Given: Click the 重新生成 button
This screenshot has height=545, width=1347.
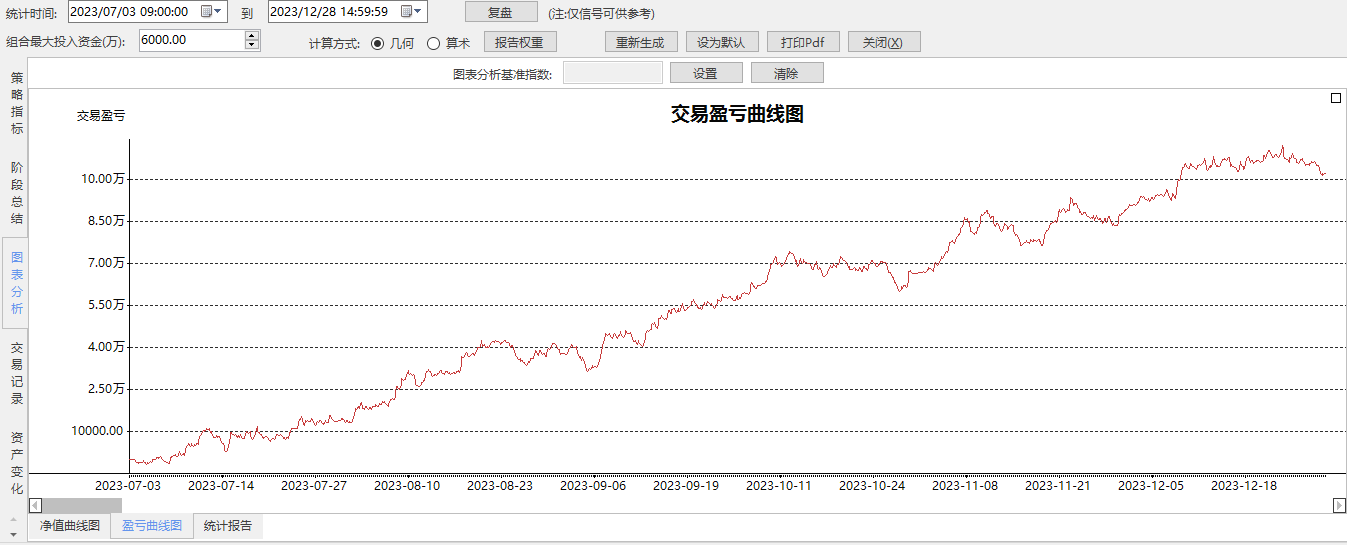Looking at the screenshot, I should coord(641,42).
